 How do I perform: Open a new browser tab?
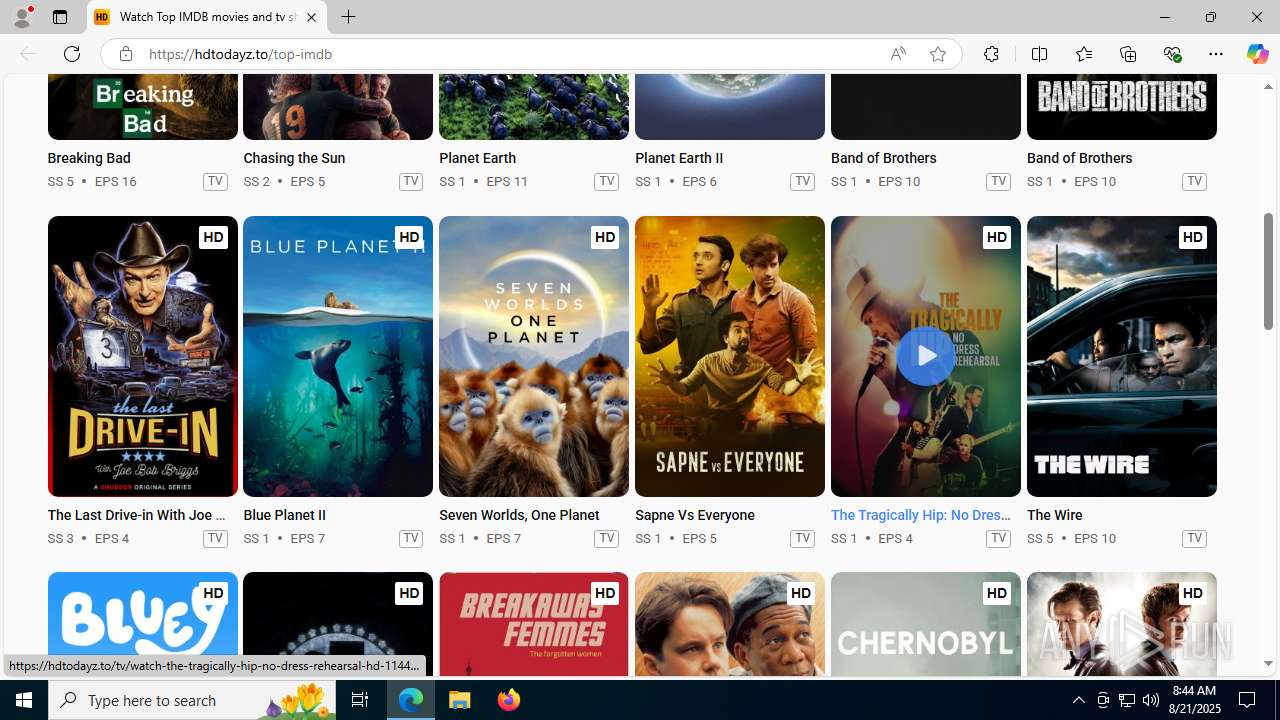[348, 17]
